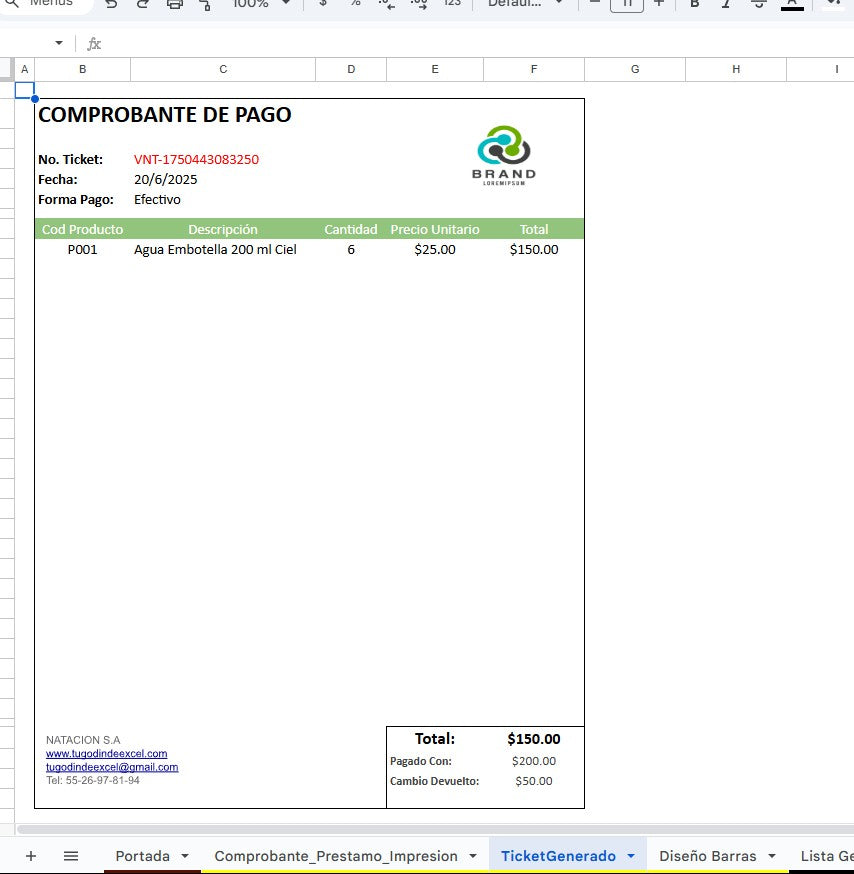Viewport: 854px width, 874px height.
Task: Select column G header
Action: point(635,69)
